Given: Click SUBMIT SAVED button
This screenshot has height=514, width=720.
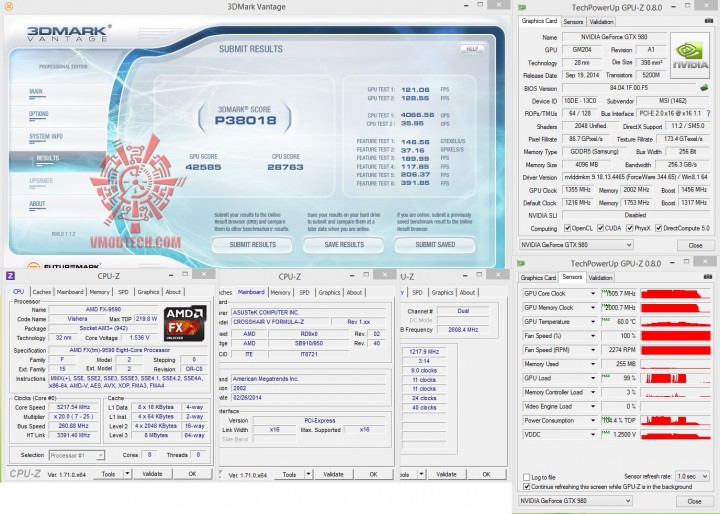Looking at the screenshot, I should click(435, 245).
